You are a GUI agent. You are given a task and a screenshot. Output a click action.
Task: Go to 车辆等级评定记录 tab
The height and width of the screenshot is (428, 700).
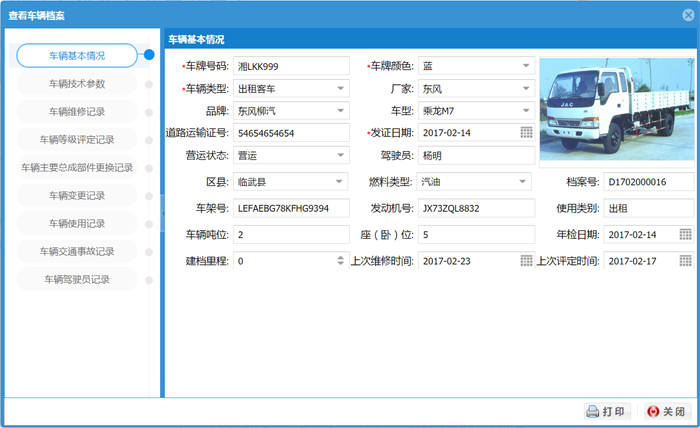[77, 140]
